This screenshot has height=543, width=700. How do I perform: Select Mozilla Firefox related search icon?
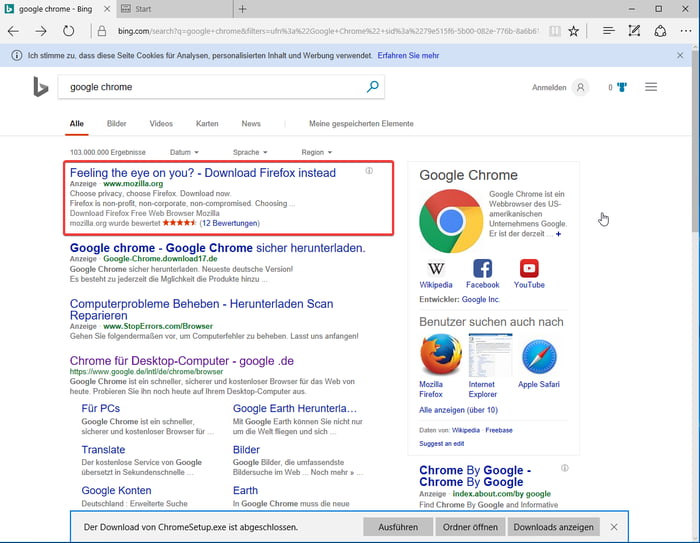click(441, 355)
